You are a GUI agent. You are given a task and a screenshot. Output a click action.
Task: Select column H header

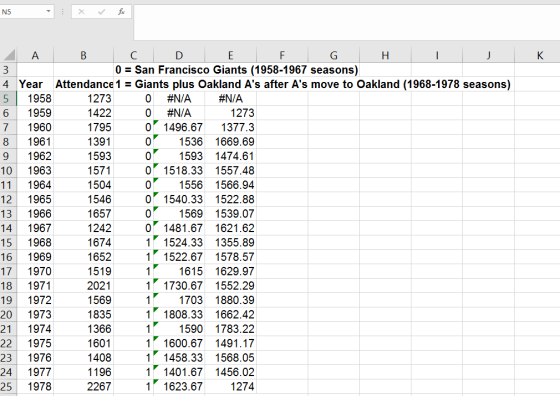385,55
